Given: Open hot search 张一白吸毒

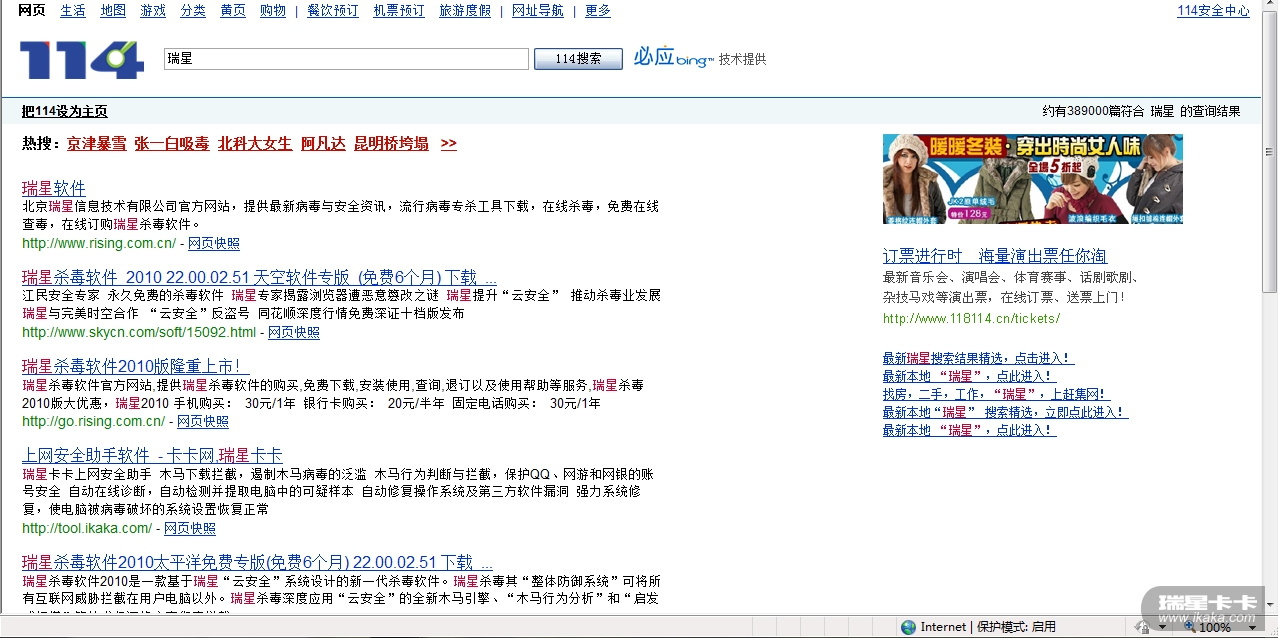Looking at the screenshot, I should click(x=172, y=143).
